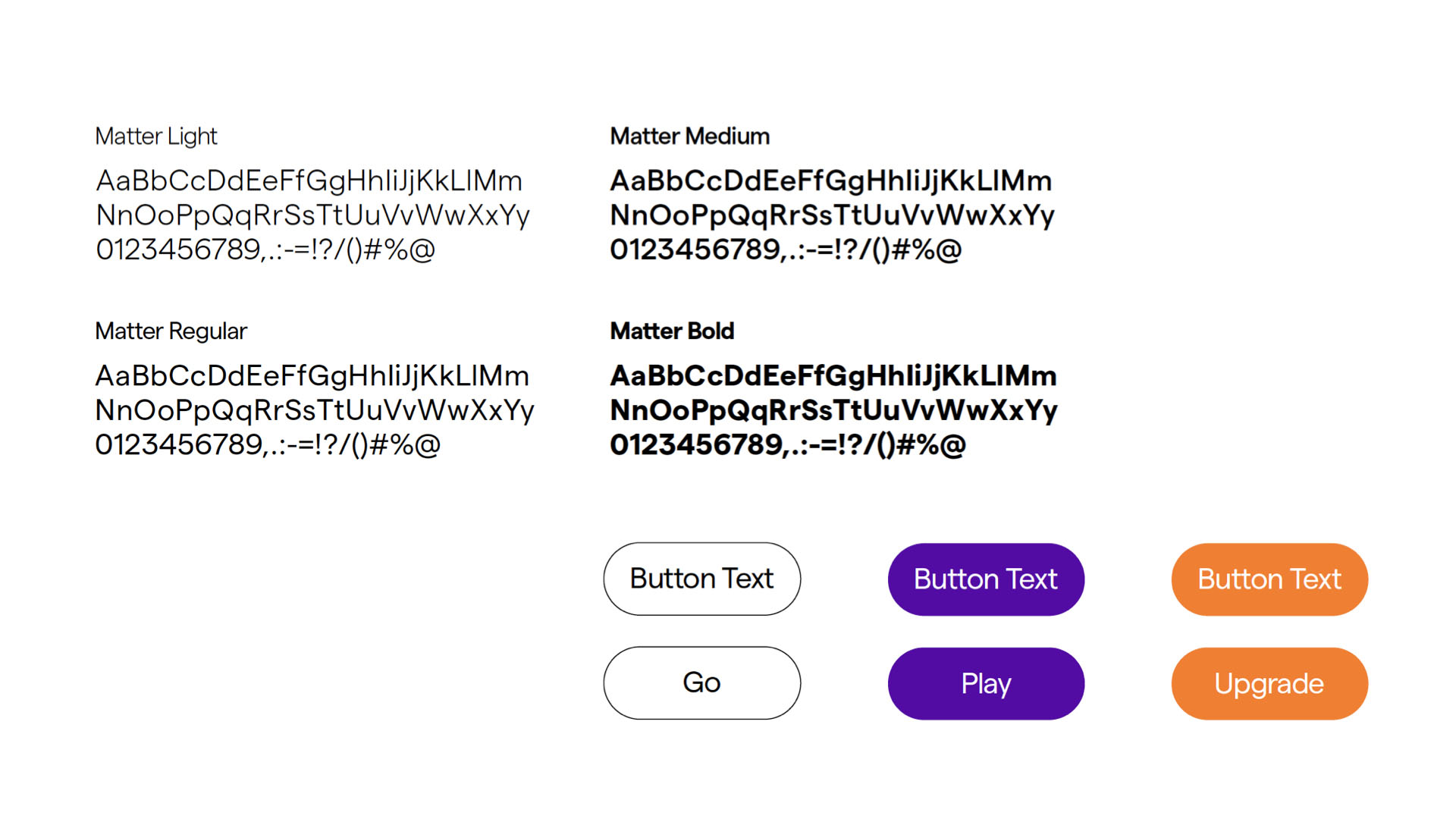Viewport: 1456px width, 819px height.
Task: Click the outlined Go button
Action: point(701,682)
